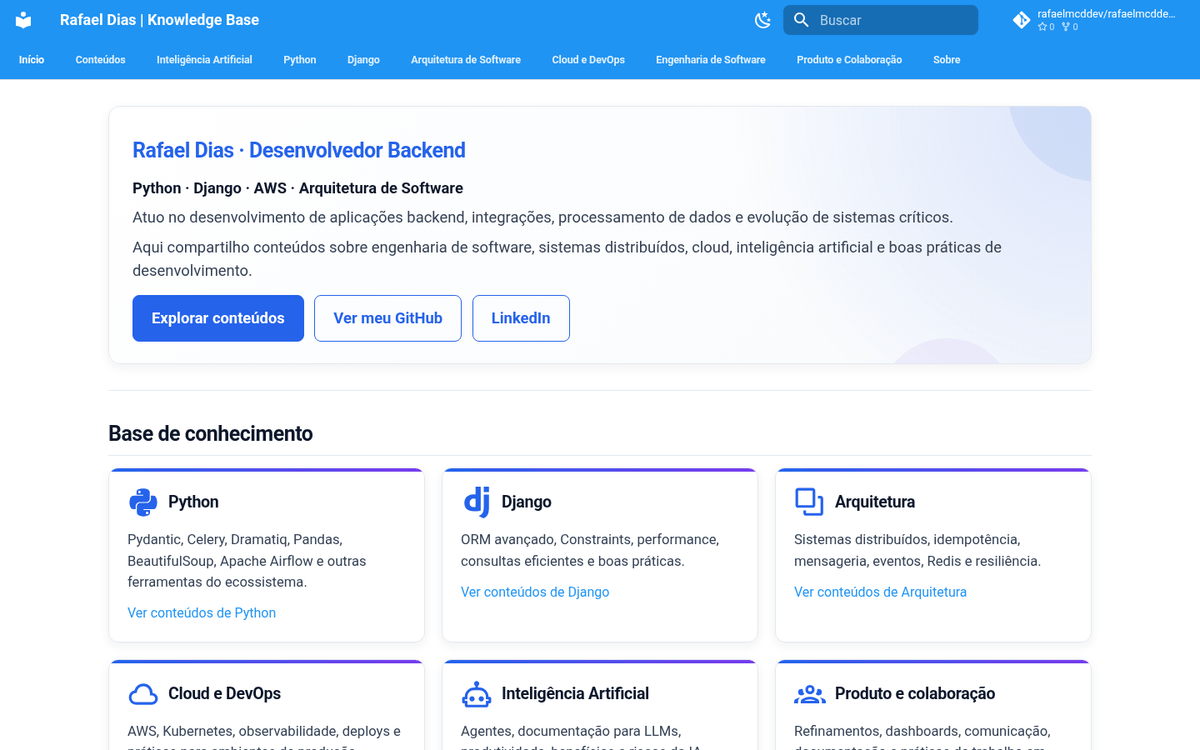Click the repository star count
This screenshot has height=750, width=1200.
tap(1046, 27)
